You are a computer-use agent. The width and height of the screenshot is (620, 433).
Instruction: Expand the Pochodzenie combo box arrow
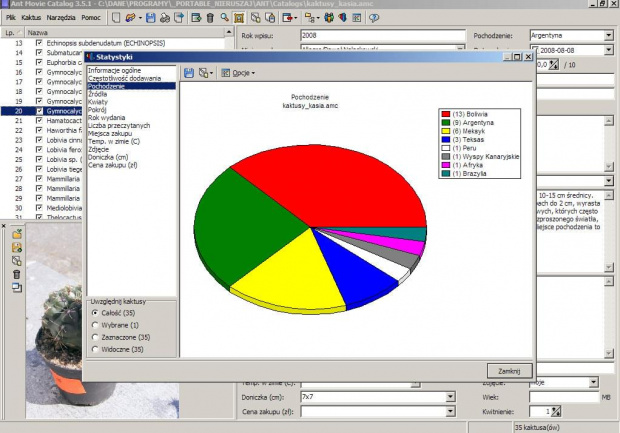click(608, 36)
